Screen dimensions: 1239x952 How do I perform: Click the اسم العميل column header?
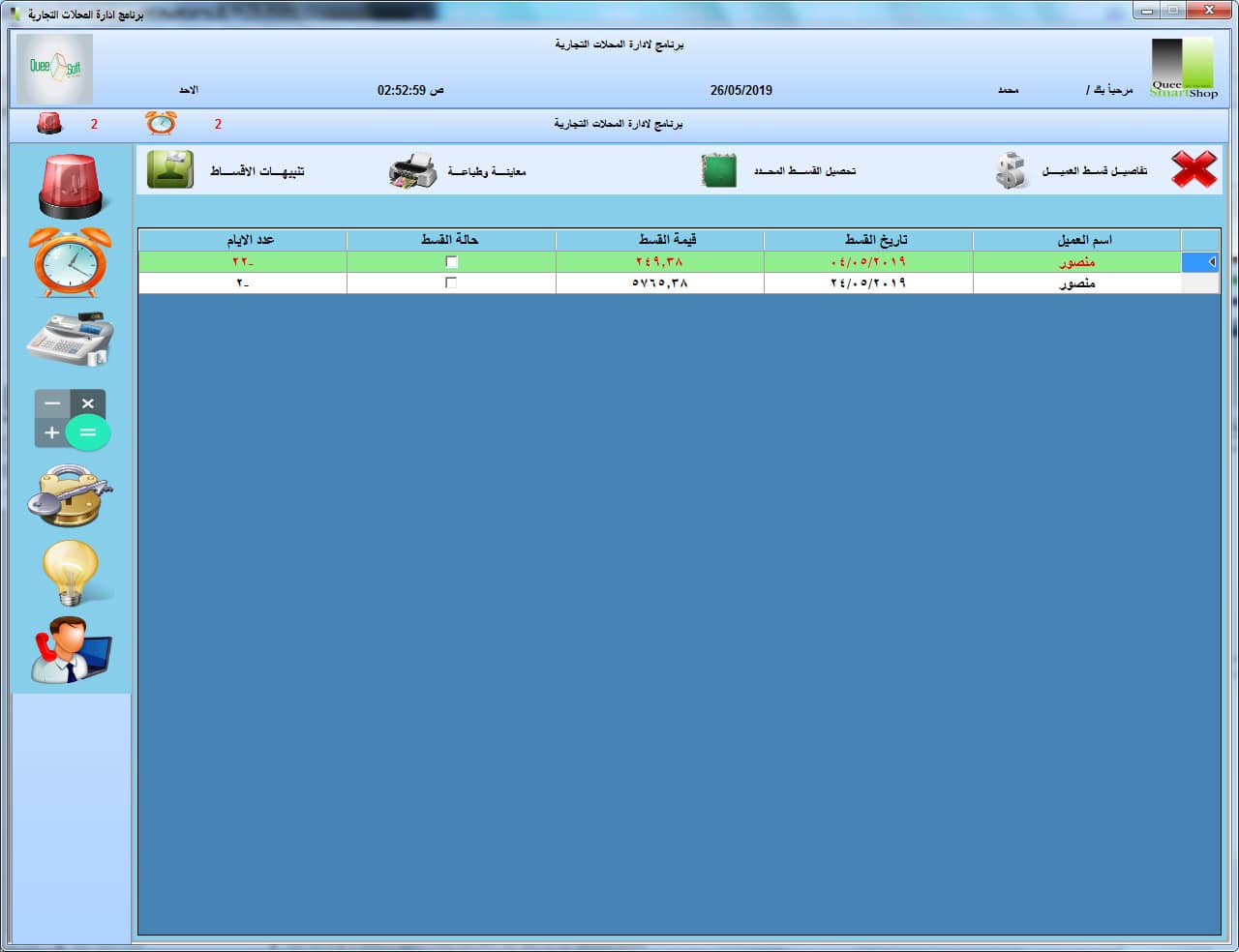[1076, 240]
